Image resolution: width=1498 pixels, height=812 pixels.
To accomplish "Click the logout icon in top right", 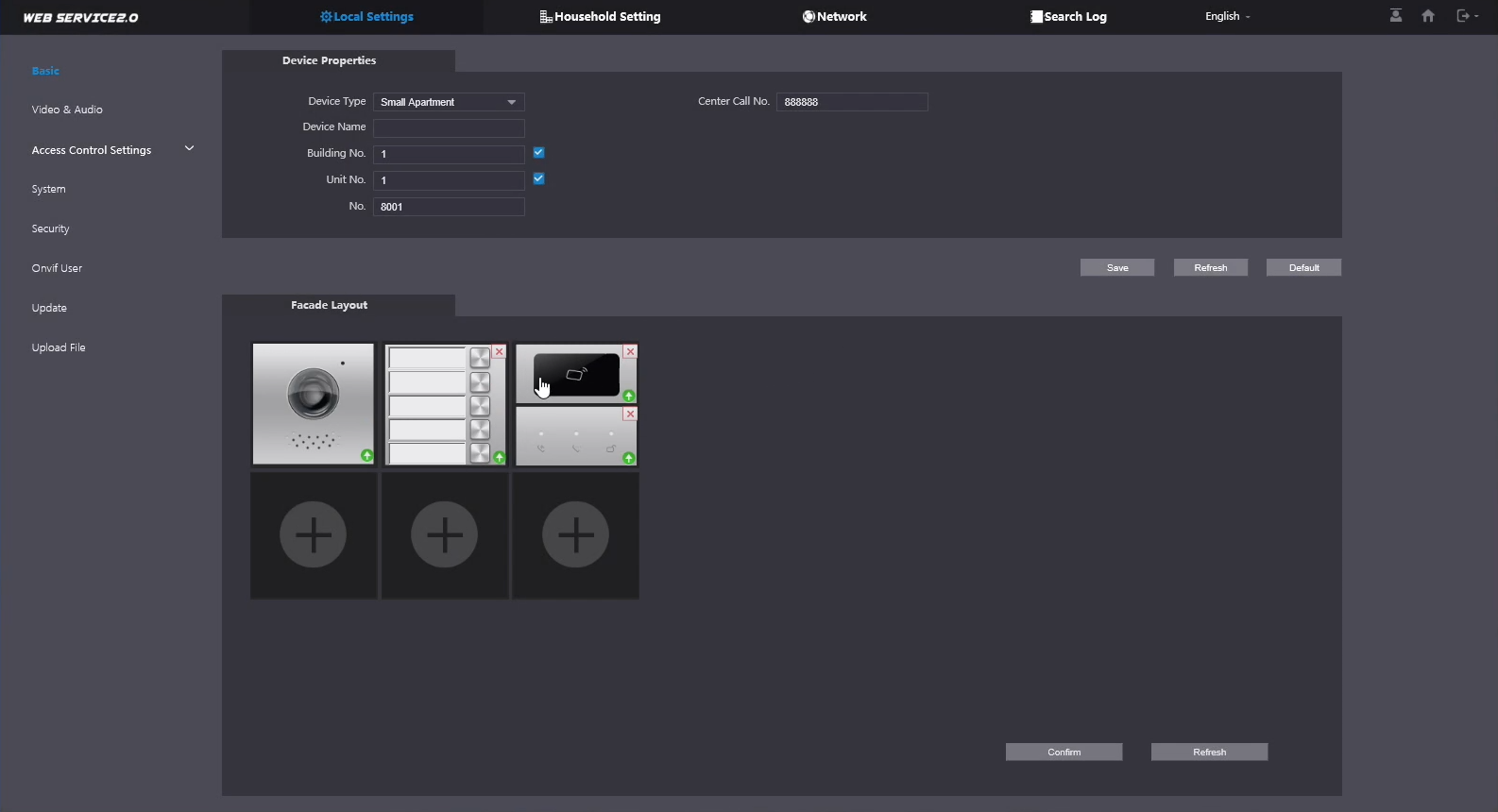I will point(1464,16).
